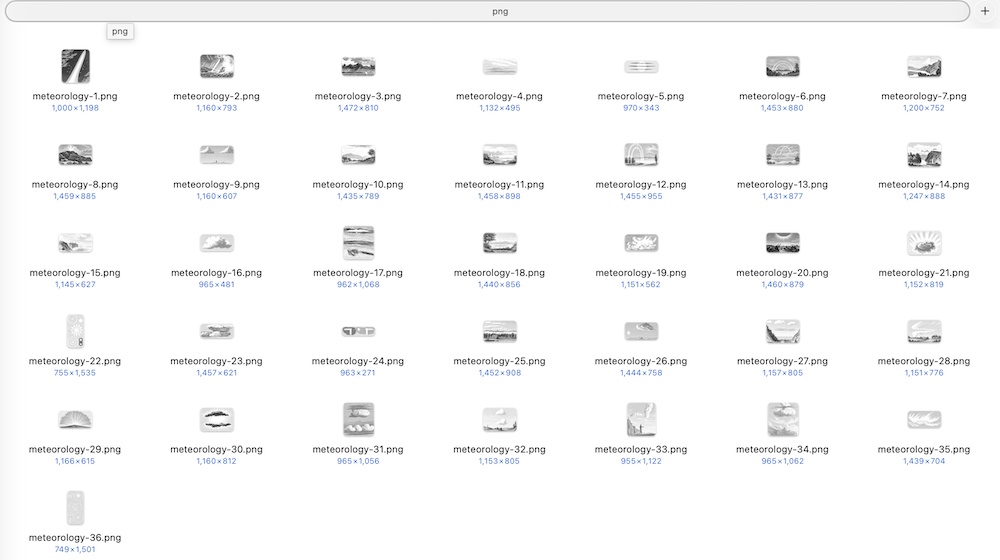This screenshot has height=560, width=1000.
Task: Click the file name meteorology-7.png
Action: click(x=923, y=96)
